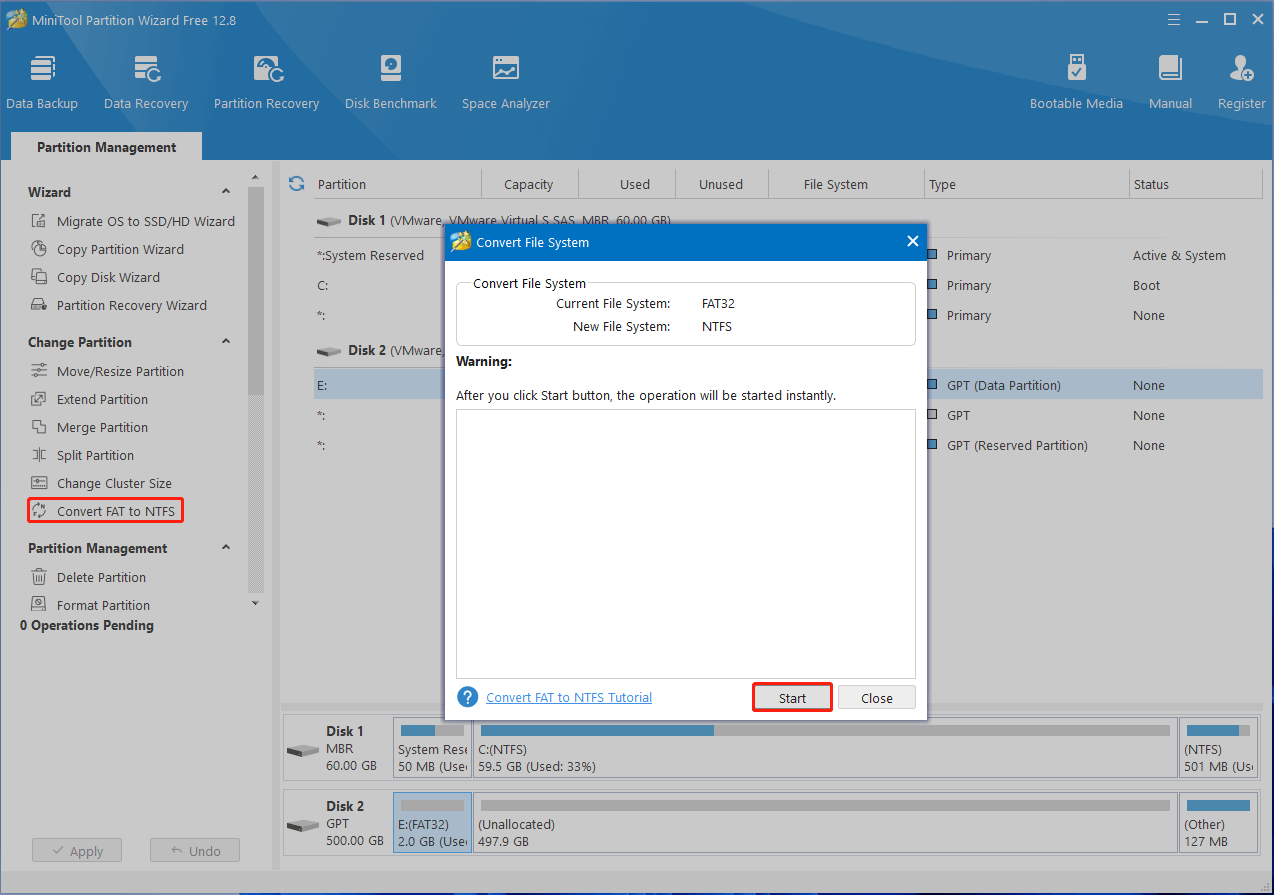Collapse the Partition Management sidebar section
The image size is (1274, 895).
point(226,548)
